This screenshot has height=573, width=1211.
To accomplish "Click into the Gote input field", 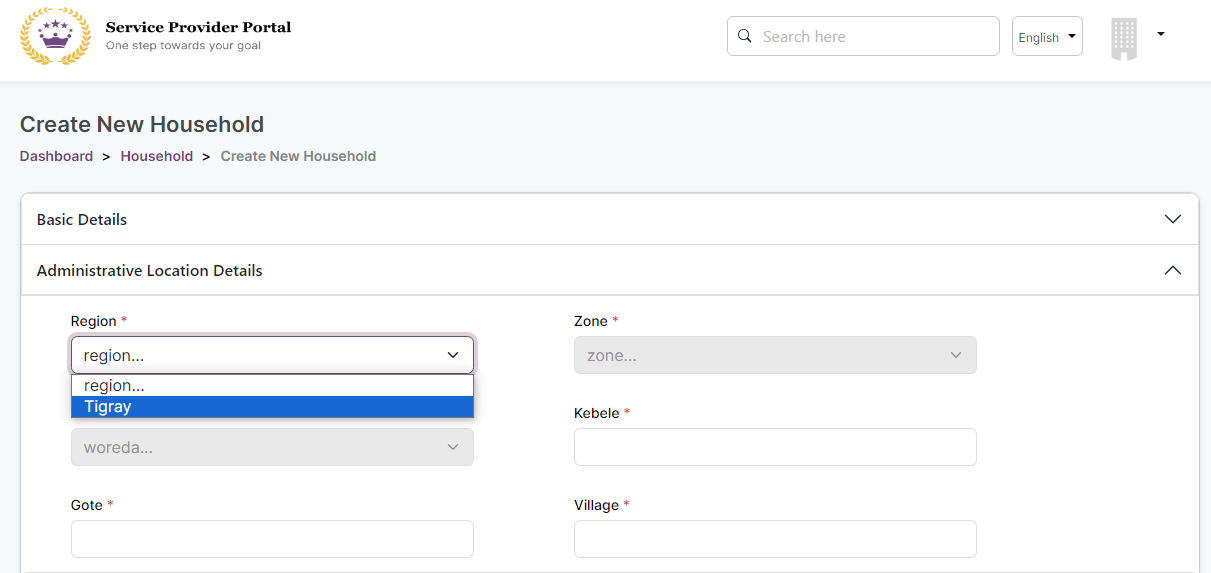I will [271, 539].
